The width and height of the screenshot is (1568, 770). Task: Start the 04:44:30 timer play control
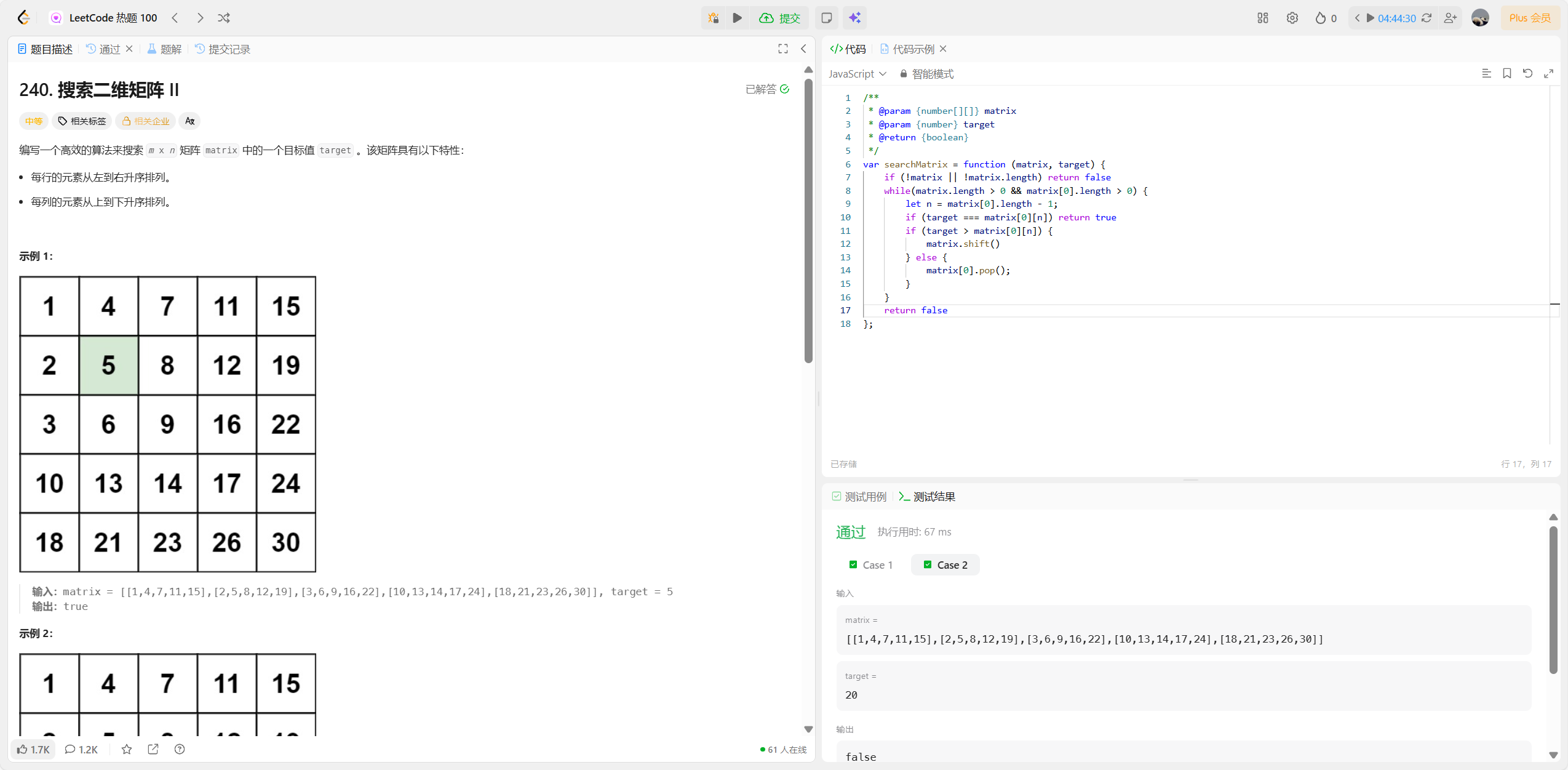point(1370,18)
